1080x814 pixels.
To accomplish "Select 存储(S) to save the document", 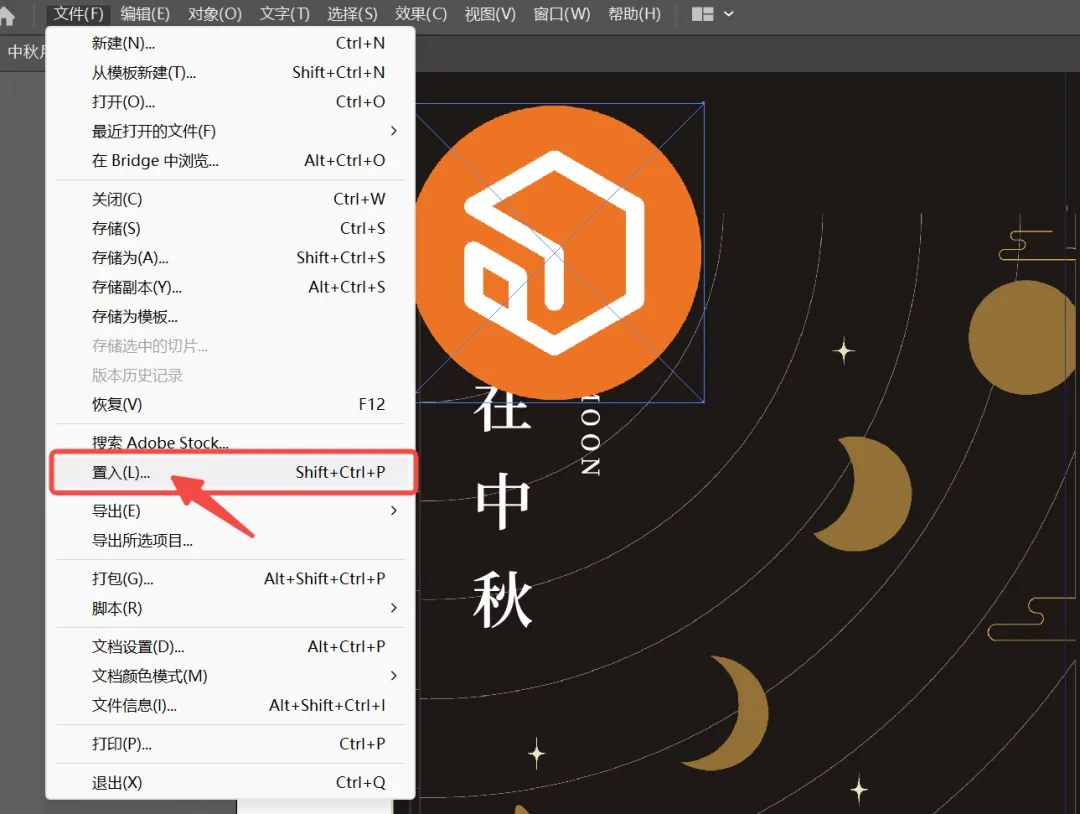I will 231,228.
